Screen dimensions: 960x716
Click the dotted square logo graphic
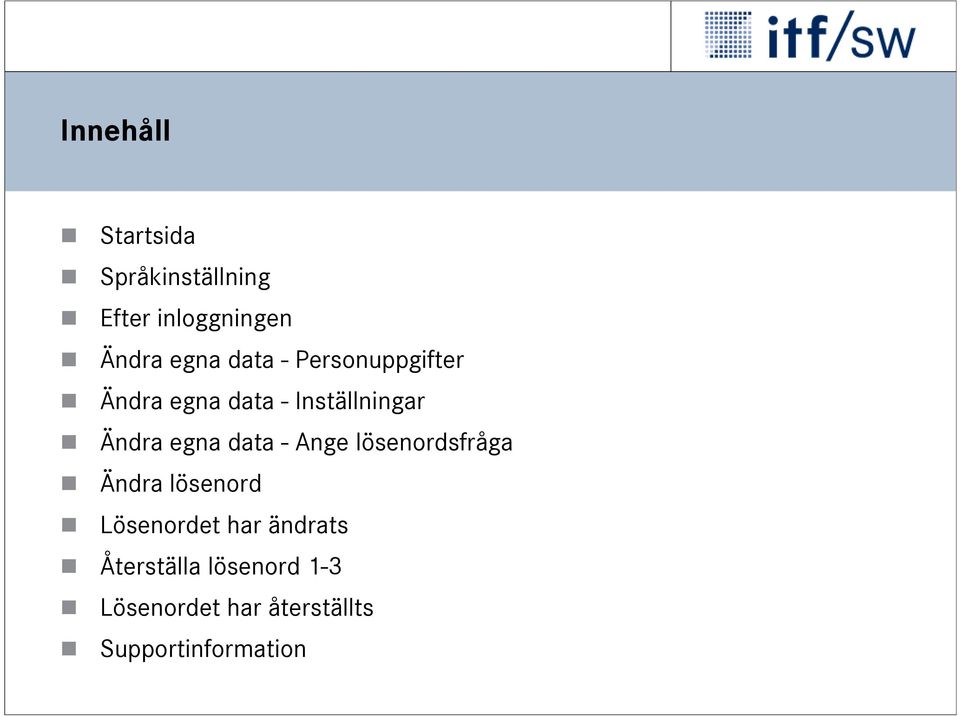(728, 35)
